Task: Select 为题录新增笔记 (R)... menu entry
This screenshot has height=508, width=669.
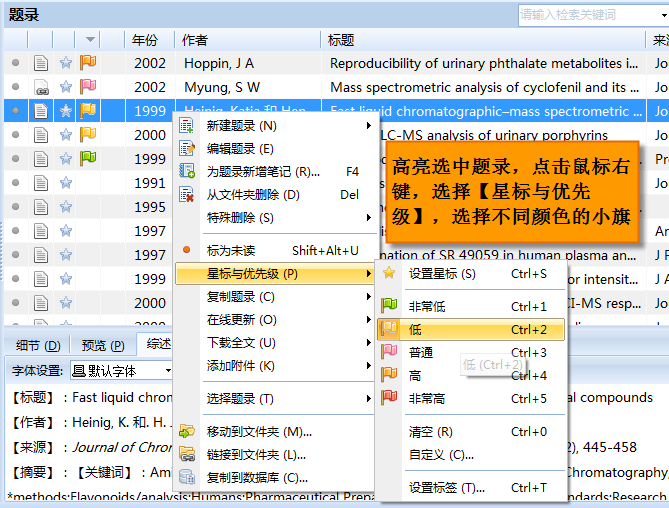Action: pyautogui.click(x=275, y=171)
